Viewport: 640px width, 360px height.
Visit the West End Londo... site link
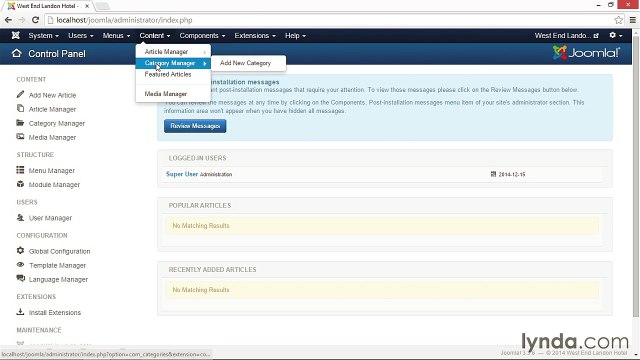[562, 36]
